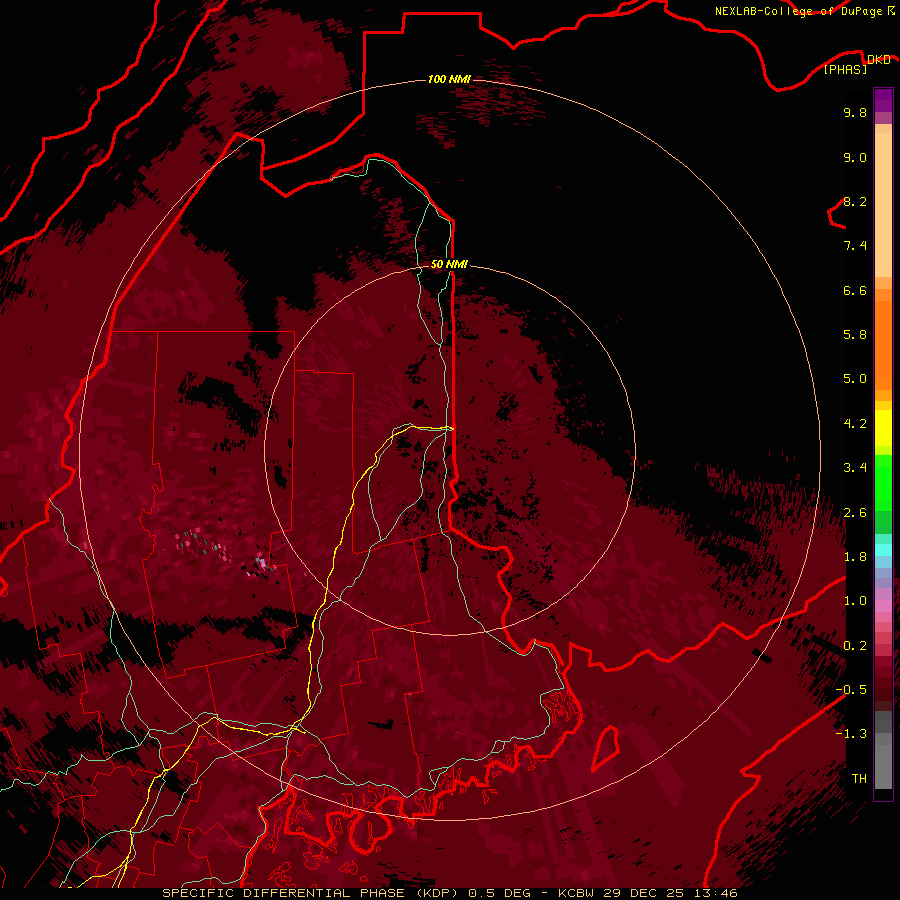The image size is (900, 900).
Task: Click the -0.5 color scale value
Action: pyautogui.click(x=851, y=690)
